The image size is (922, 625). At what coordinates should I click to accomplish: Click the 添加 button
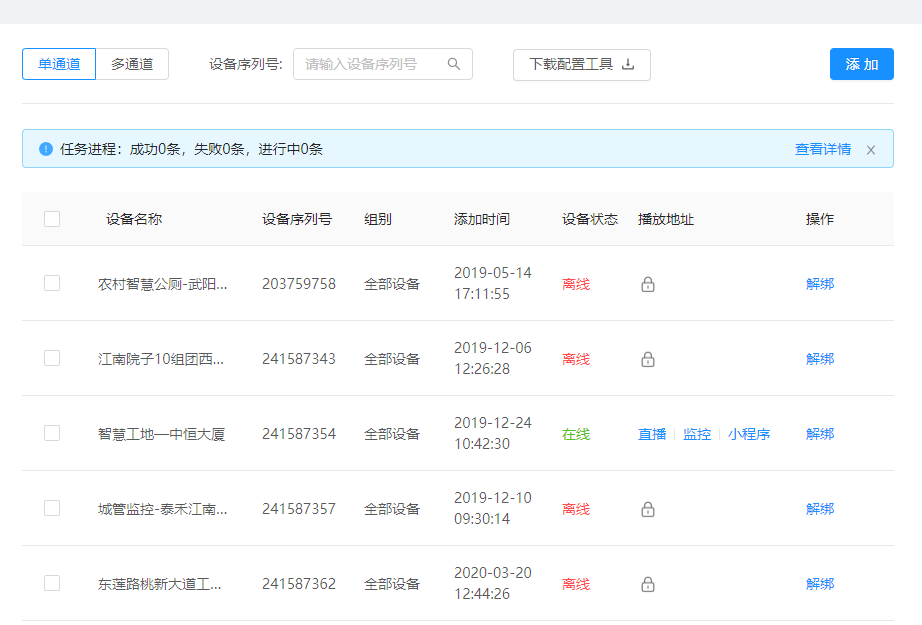tap(861, 64)
